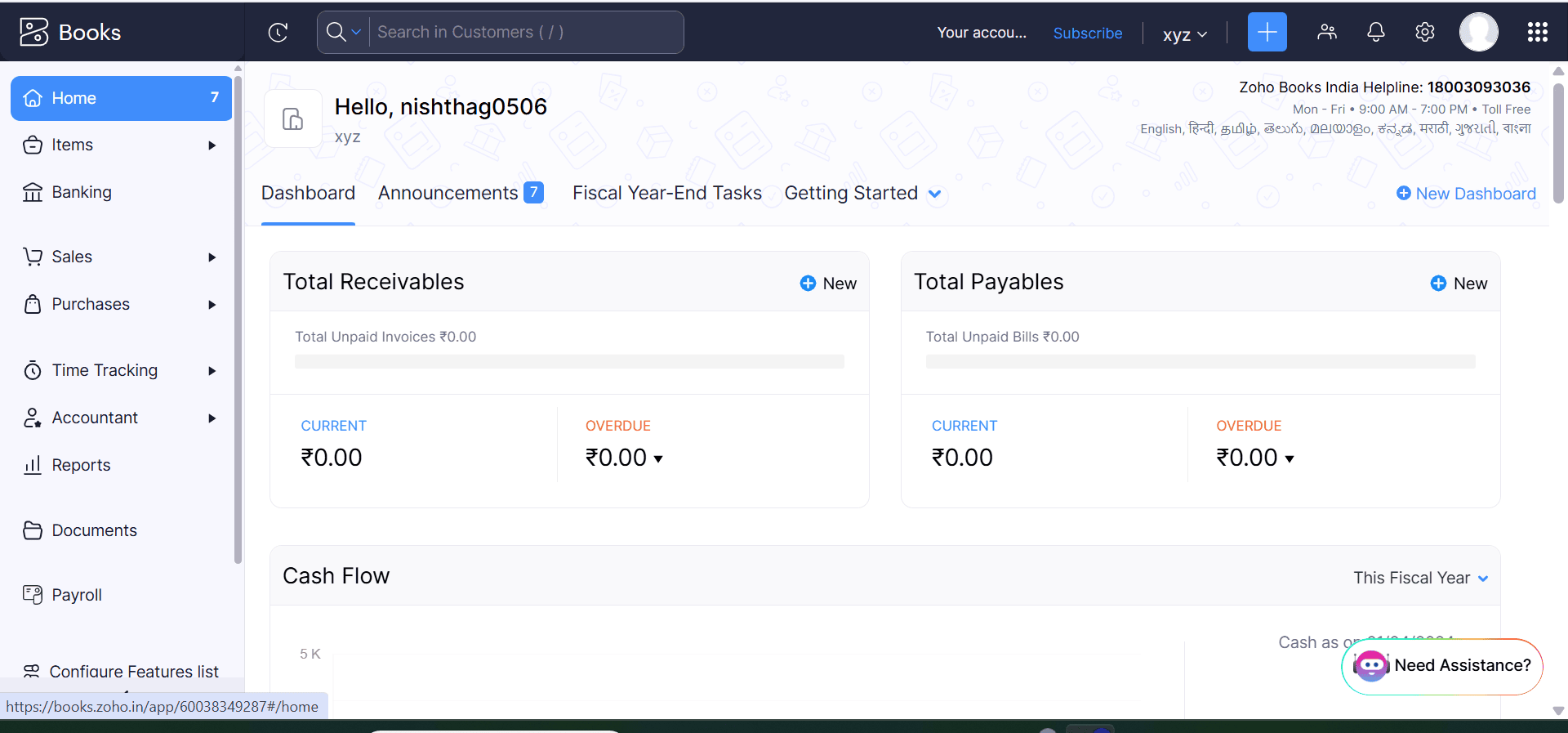The image size is (1568, 733).
Task: Click the Banking building icon
Action: tap(33, 192)
